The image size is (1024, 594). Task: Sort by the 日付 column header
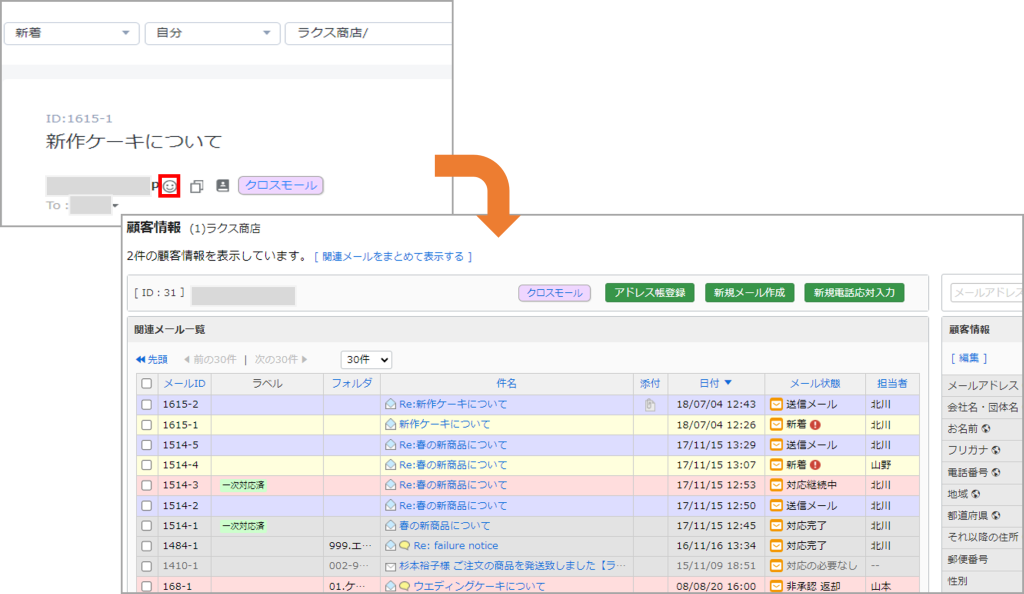[715, 383]
